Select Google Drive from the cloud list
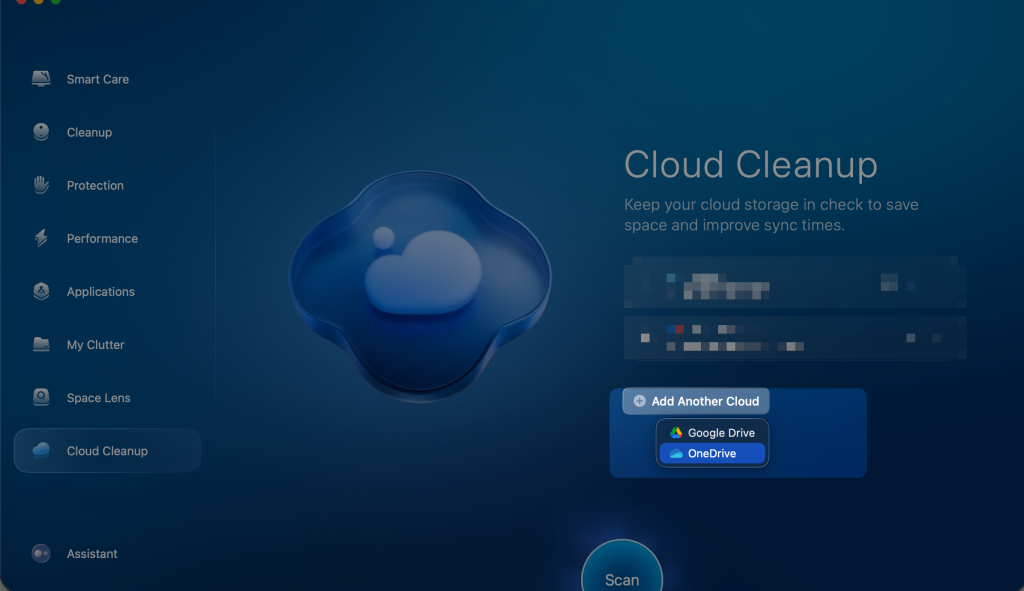This screenshot has height=591, width=1024. (x=712, y=432)
